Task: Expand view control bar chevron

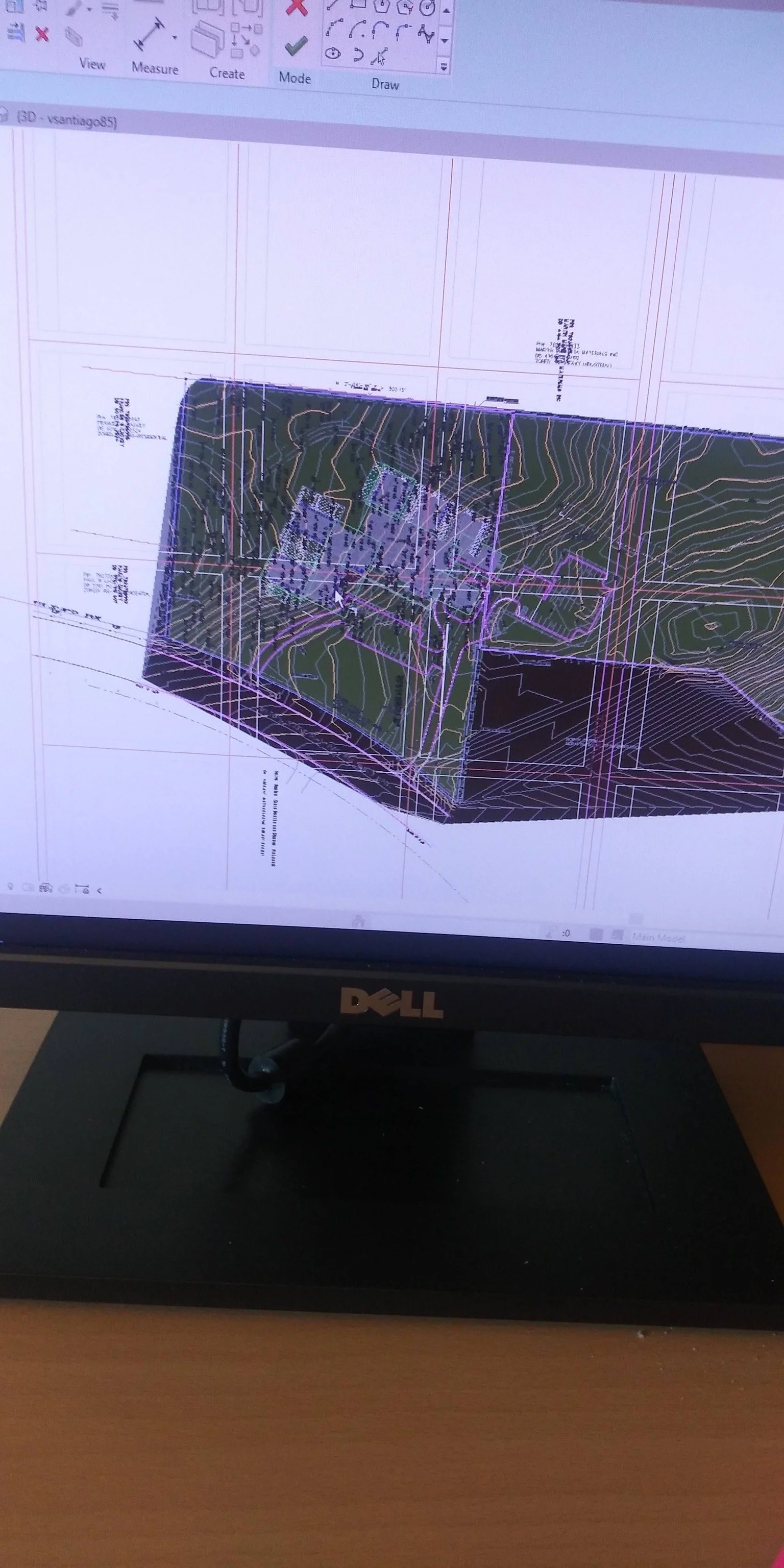Action: pyautogui.click(x=99, y=891)
